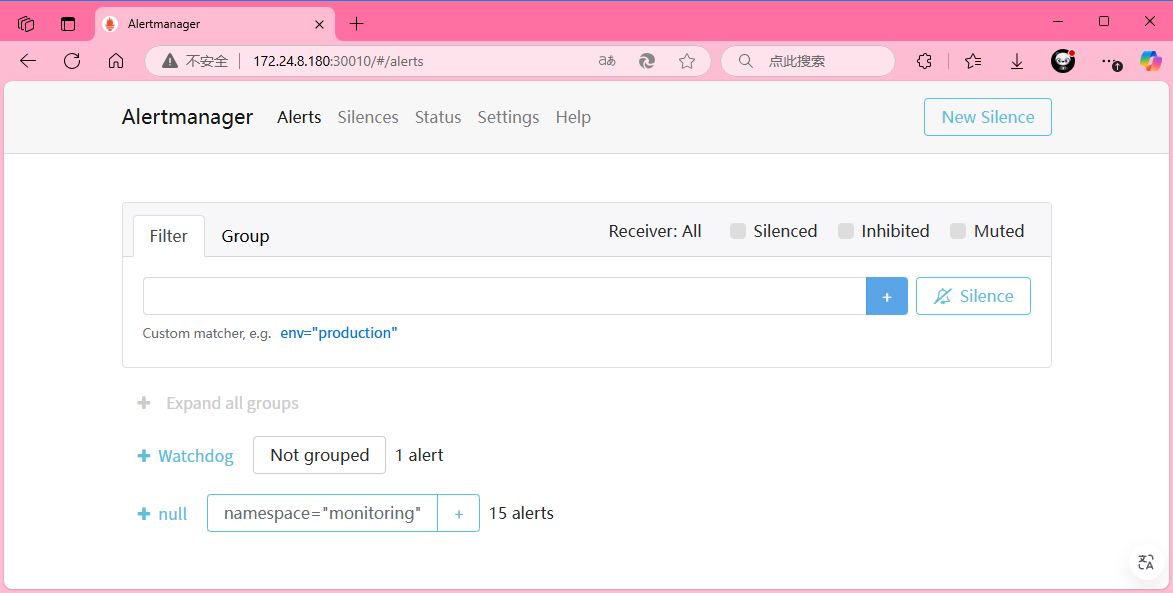Click the env="production" example link
The image size is (1173, 593).
coord(338,333)
